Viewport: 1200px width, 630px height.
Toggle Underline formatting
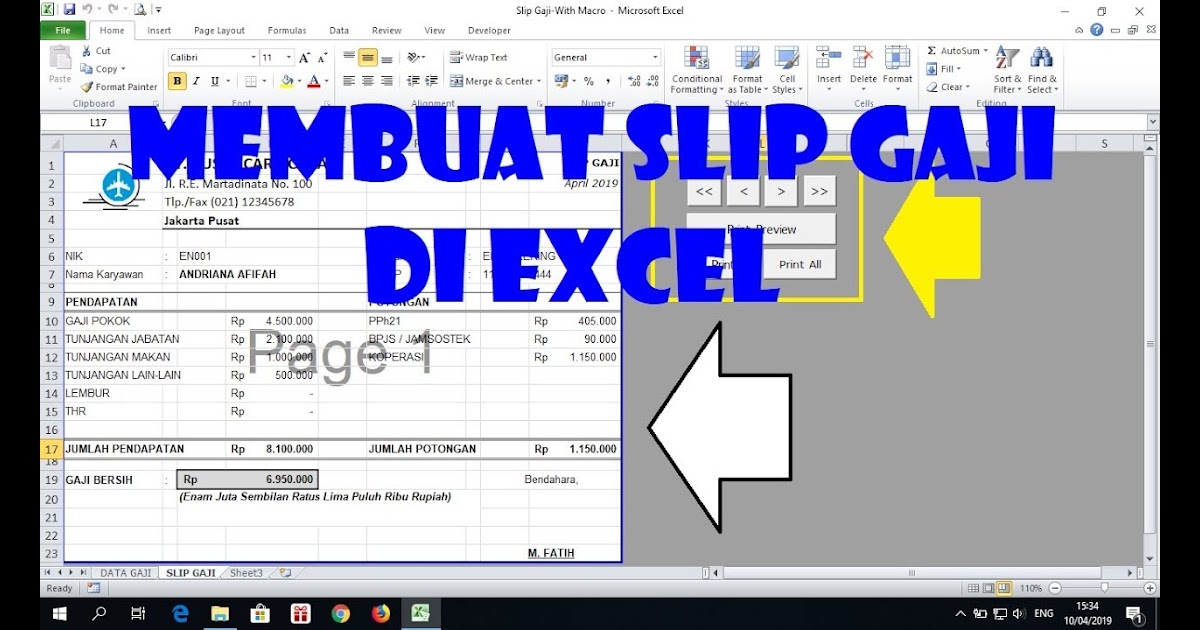[215, 81]
